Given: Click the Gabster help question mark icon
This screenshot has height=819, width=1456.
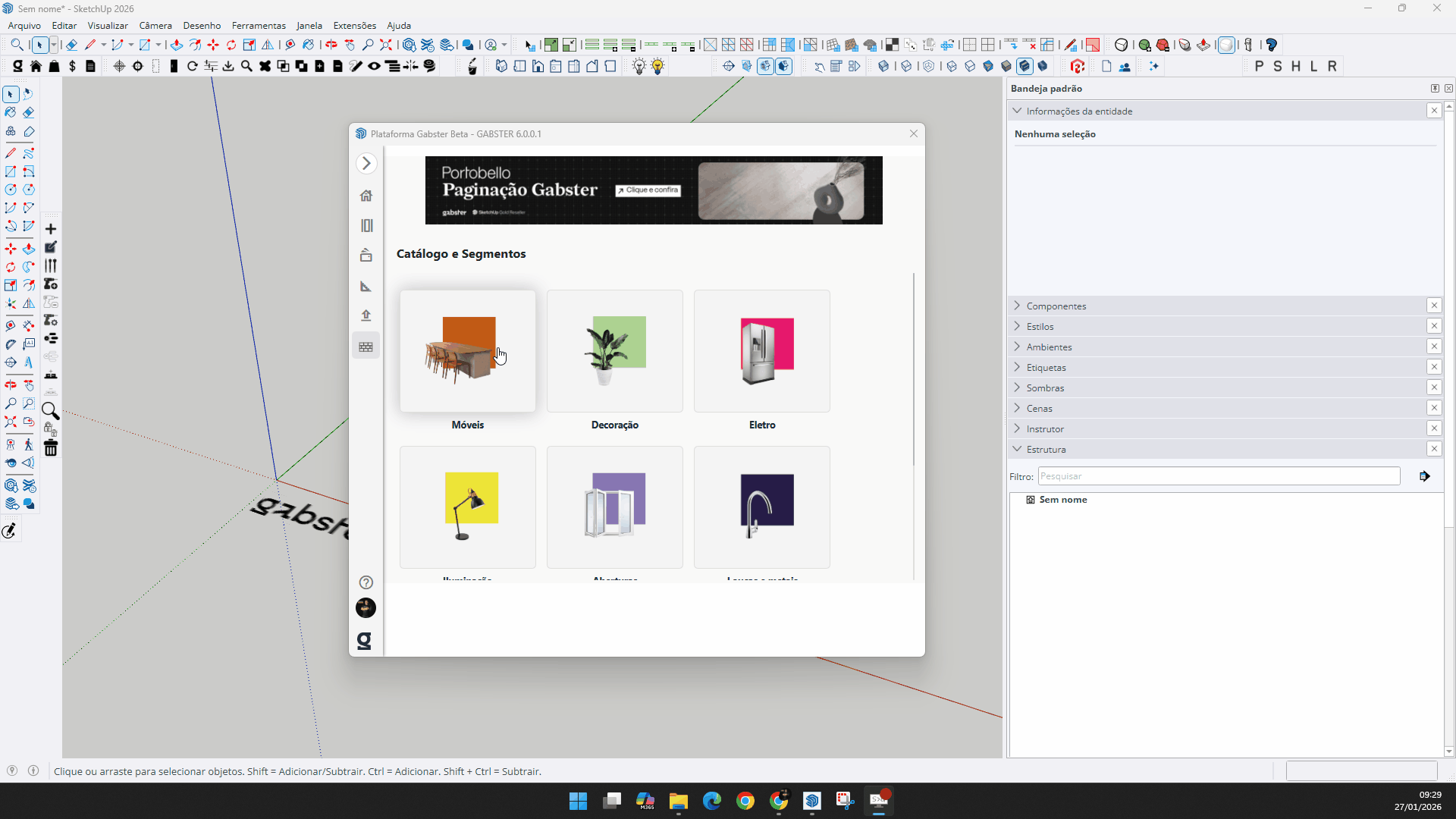Looking at the screenshot, I should click(366, 582).
